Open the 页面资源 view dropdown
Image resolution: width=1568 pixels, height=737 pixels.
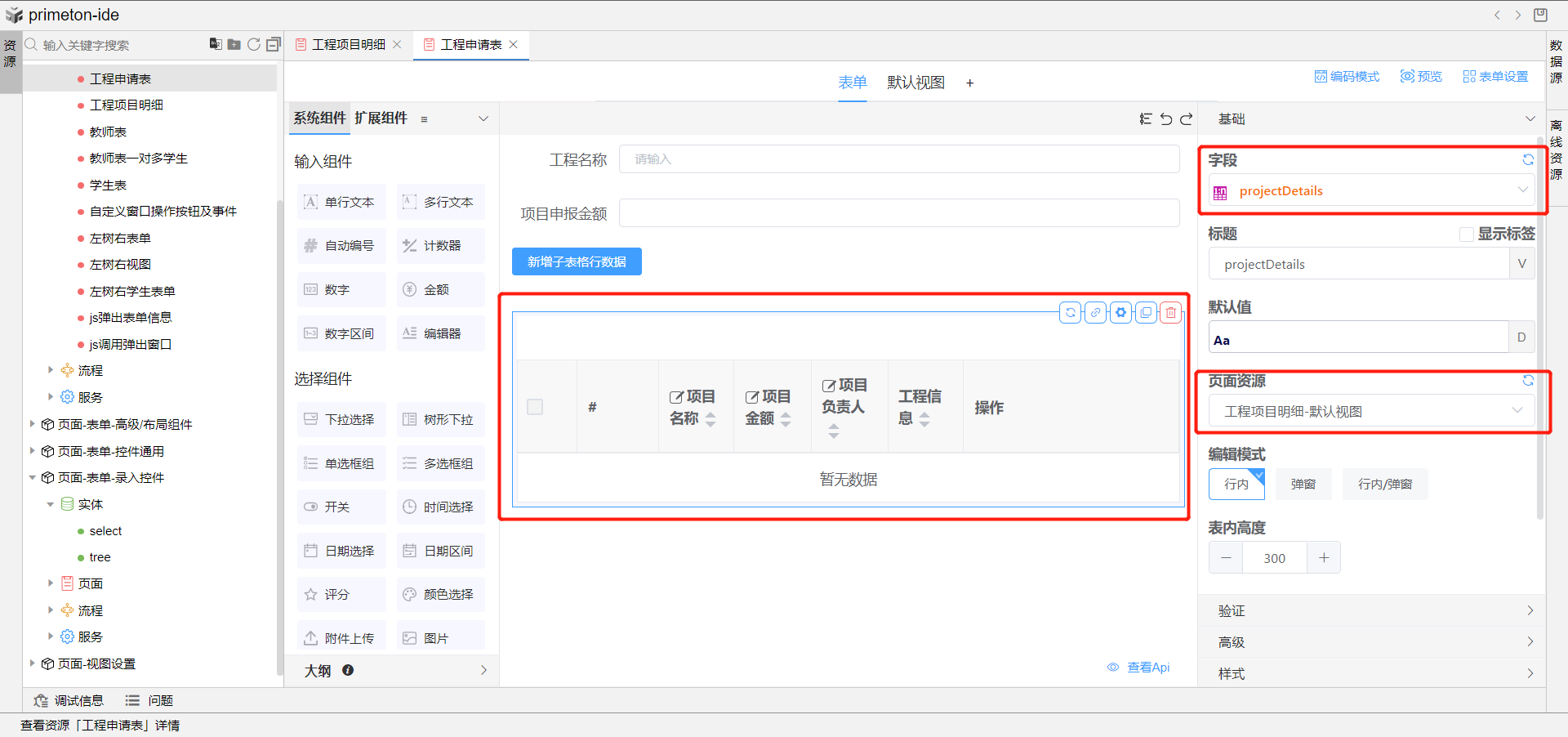coord(1371,412)
